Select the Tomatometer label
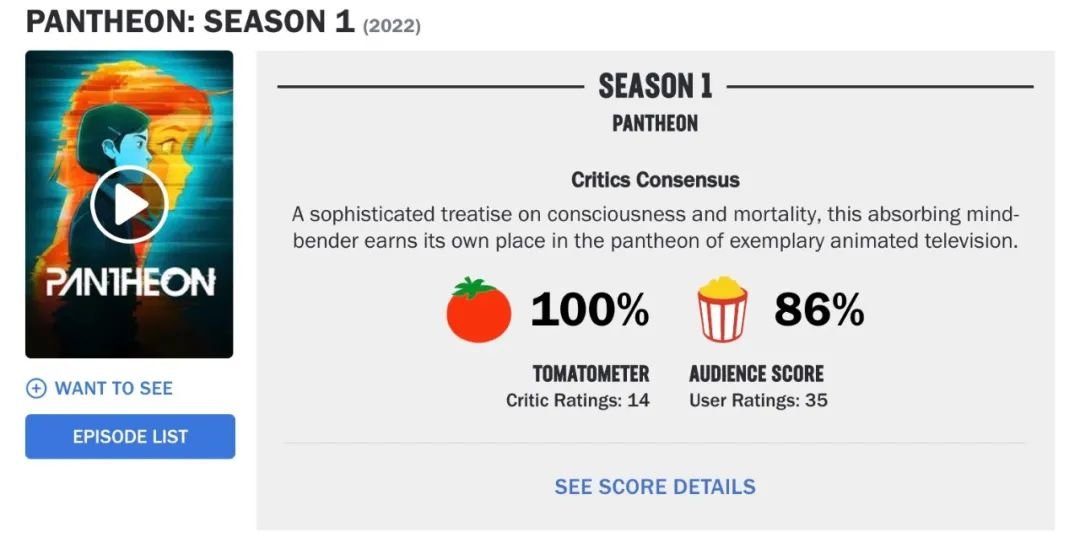The image size is (1080, 543). pyautogui.click(x=590, y=374)
